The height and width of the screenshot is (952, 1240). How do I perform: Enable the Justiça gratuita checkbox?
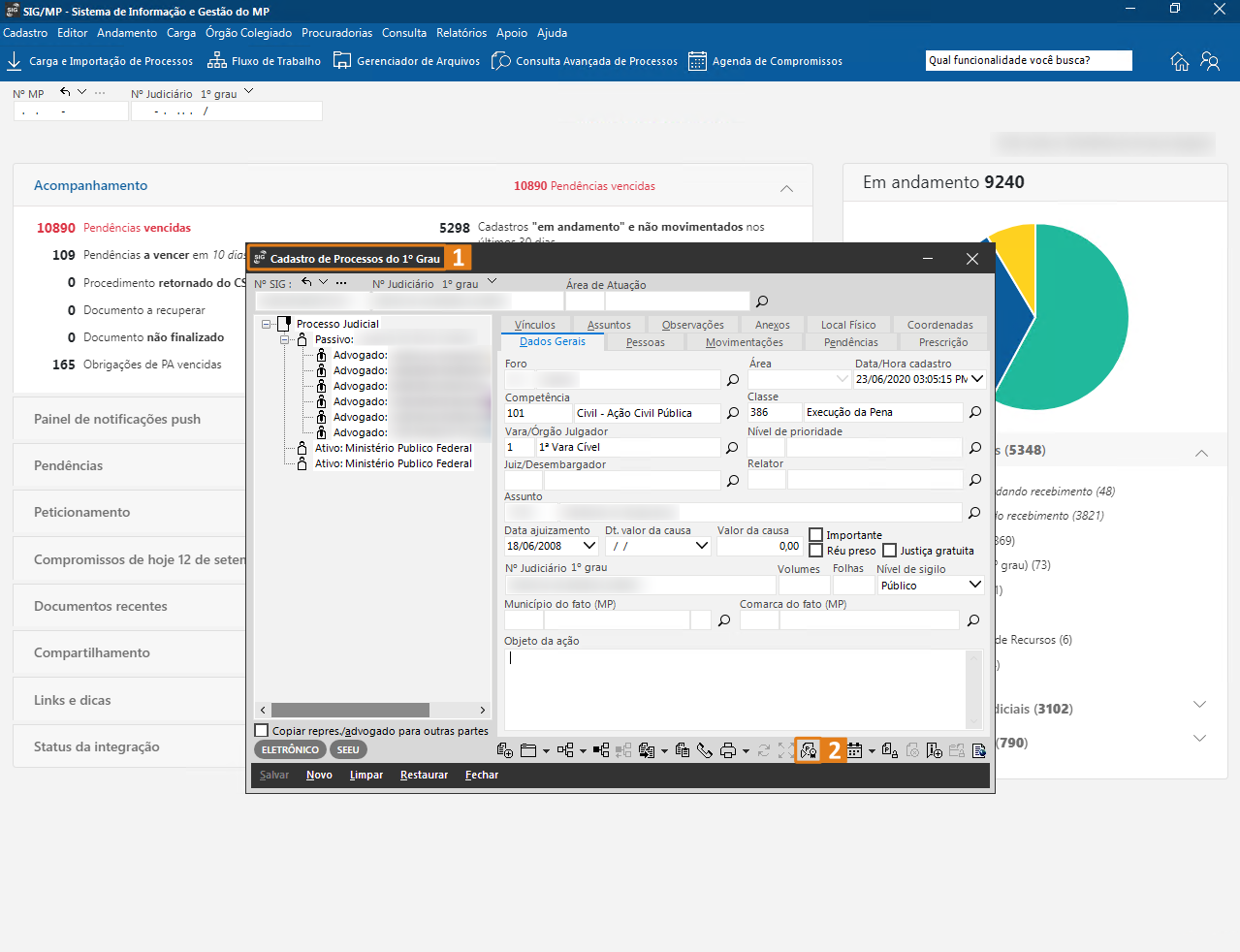click(x=889, y=551)
